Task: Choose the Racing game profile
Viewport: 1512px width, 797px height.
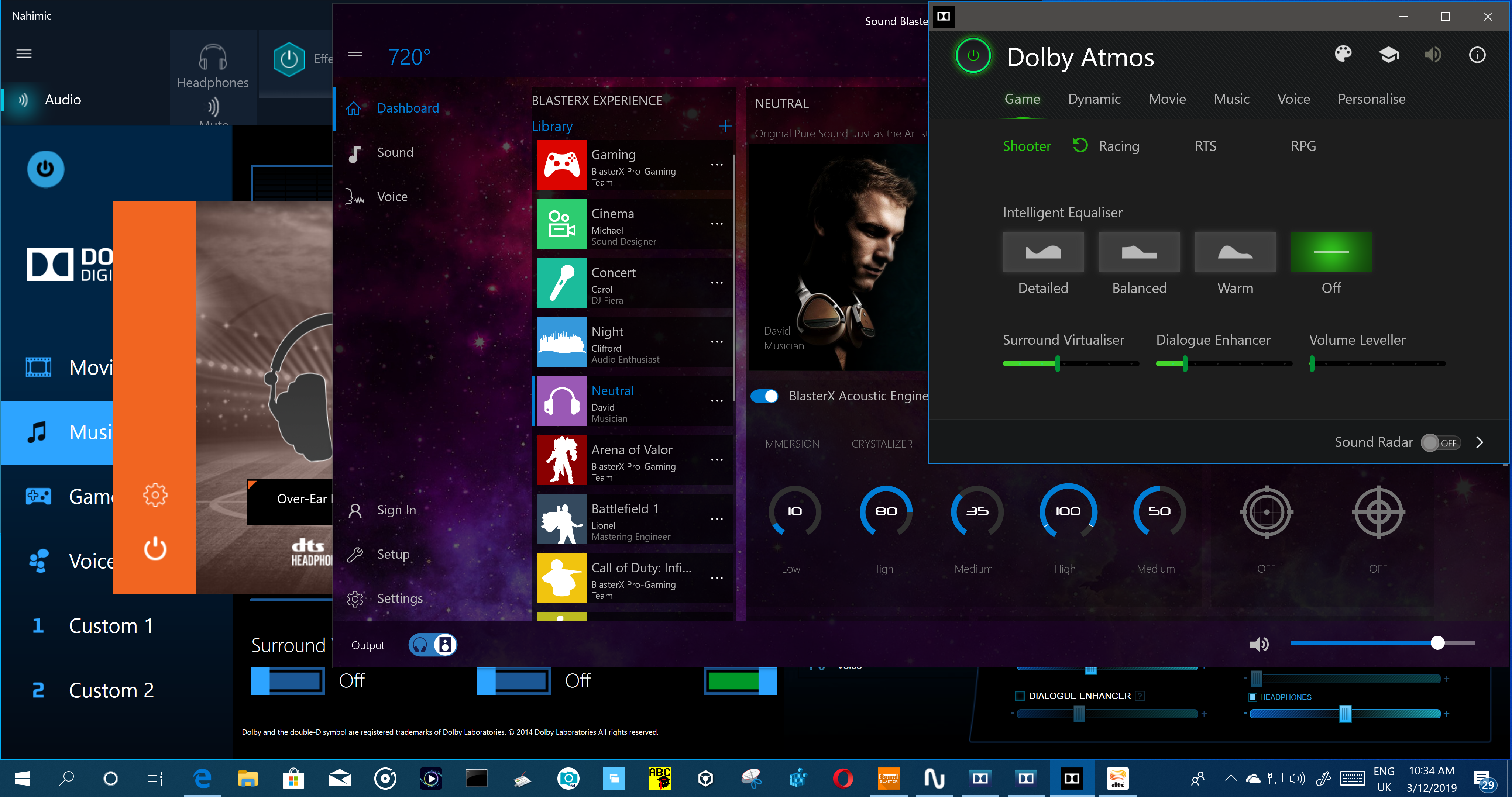Action: (1119, 146)
